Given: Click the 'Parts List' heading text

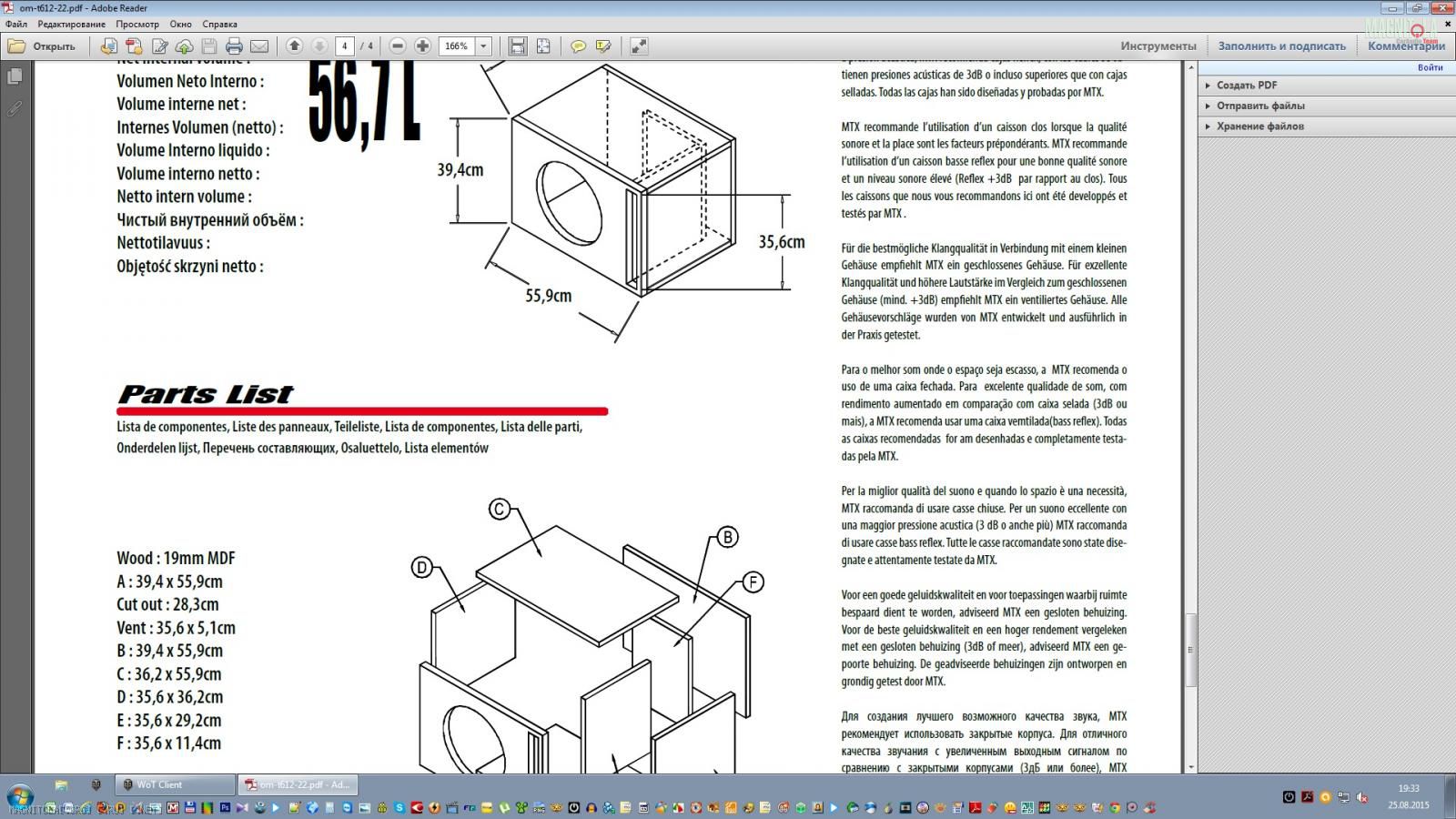Looking at the screenshot, I should (205, 394).
